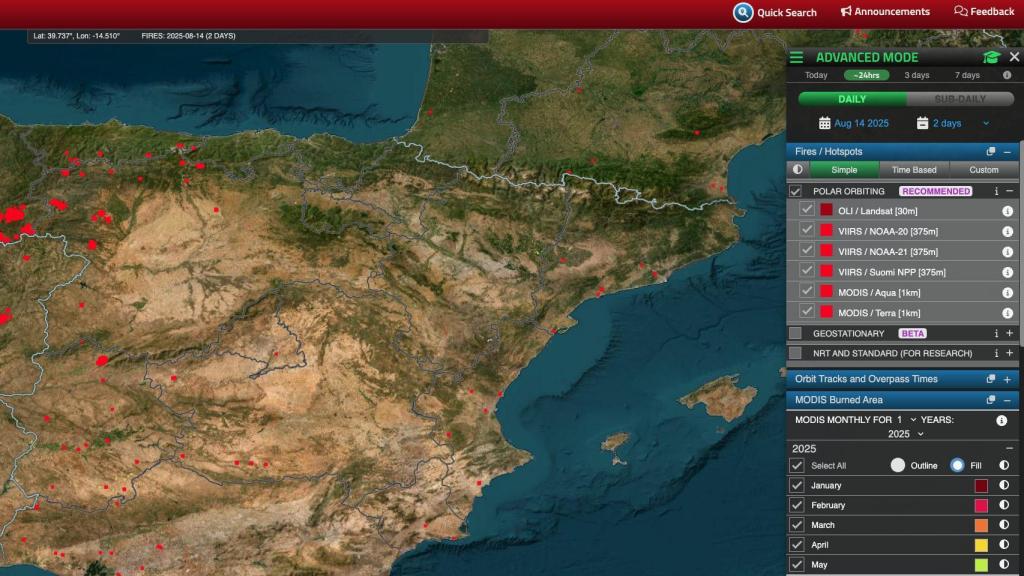Enable the GEOSTATIONARY layer checkbox

(796, 333)
